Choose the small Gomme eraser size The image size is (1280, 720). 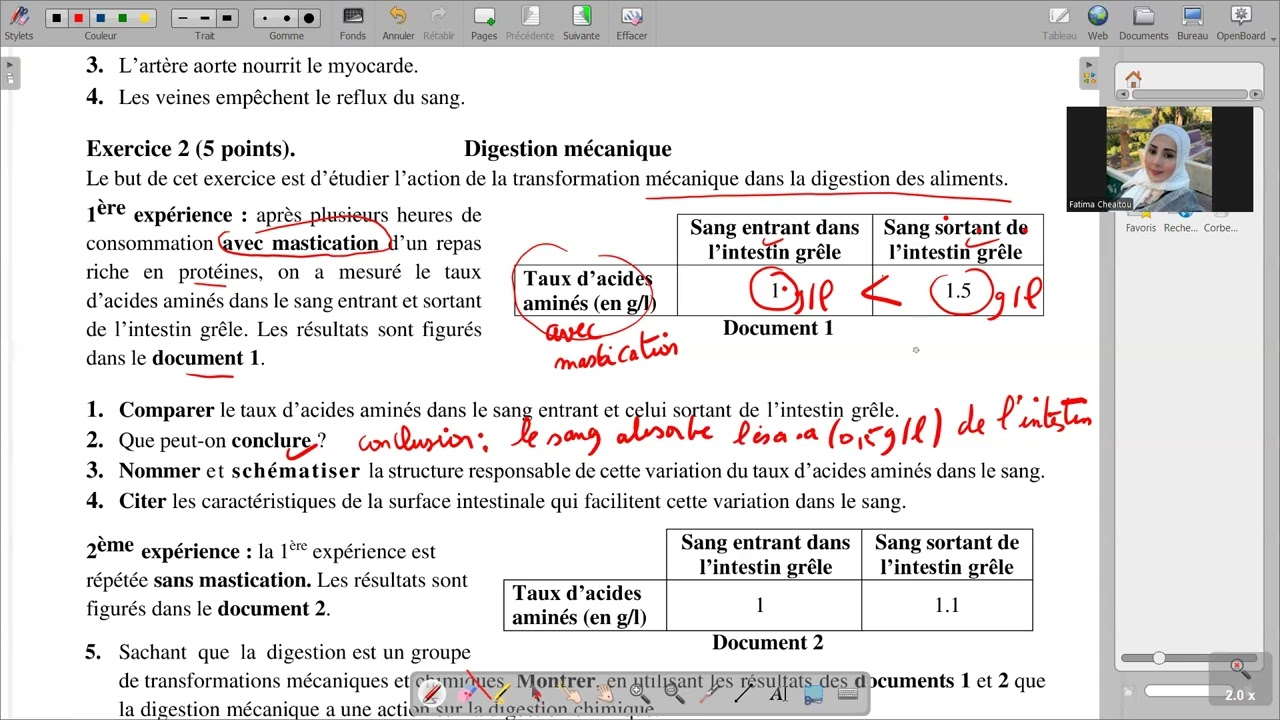click(x=265, y=18)
